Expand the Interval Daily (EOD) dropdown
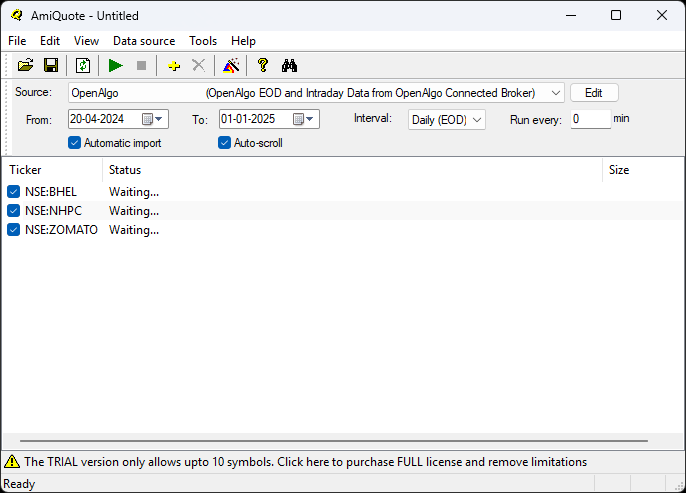Image resolution: width=686 pixels, height=493 pixels. pos(447,120)
